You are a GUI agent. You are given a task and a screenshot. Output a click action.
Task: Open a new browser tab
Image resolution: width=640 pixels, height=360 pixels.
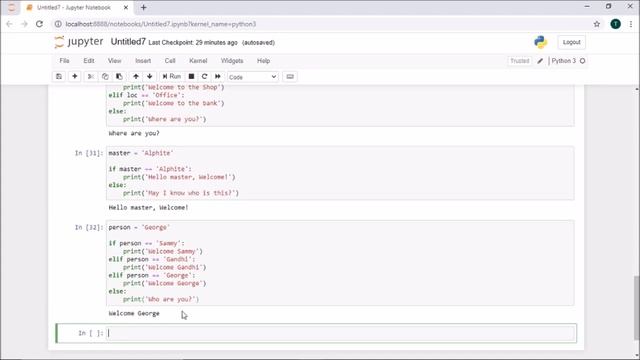pos(144,7)
